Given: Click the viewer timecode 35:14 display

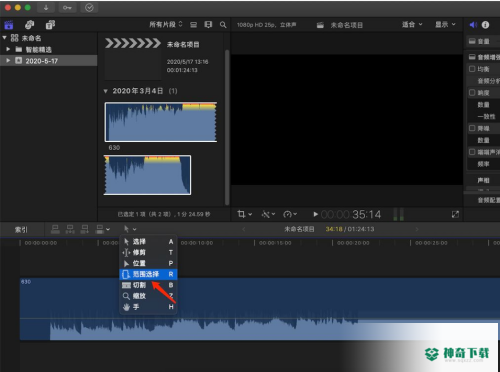Looking at the screenshot, I should (x=351, y=214).
